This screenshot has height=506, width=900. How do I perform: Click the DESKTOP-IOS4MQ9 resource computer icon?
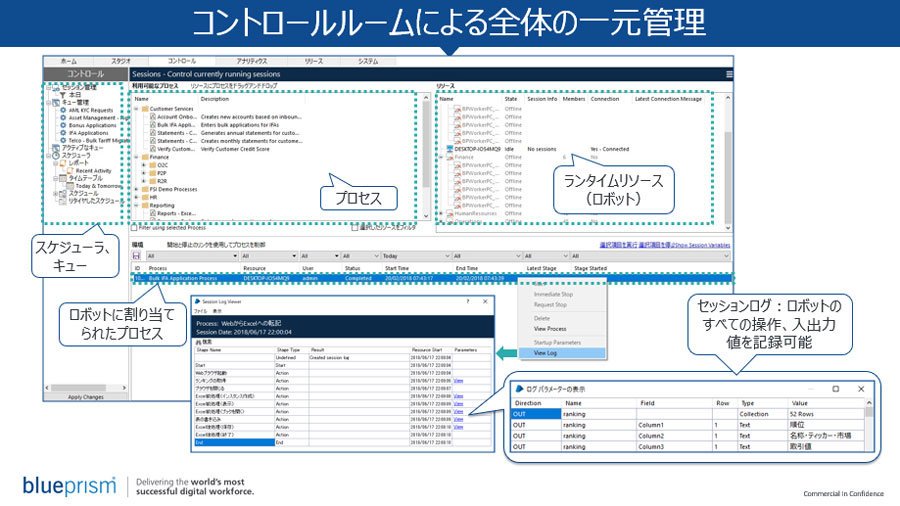pyautogui.click(x=450, y=149)
